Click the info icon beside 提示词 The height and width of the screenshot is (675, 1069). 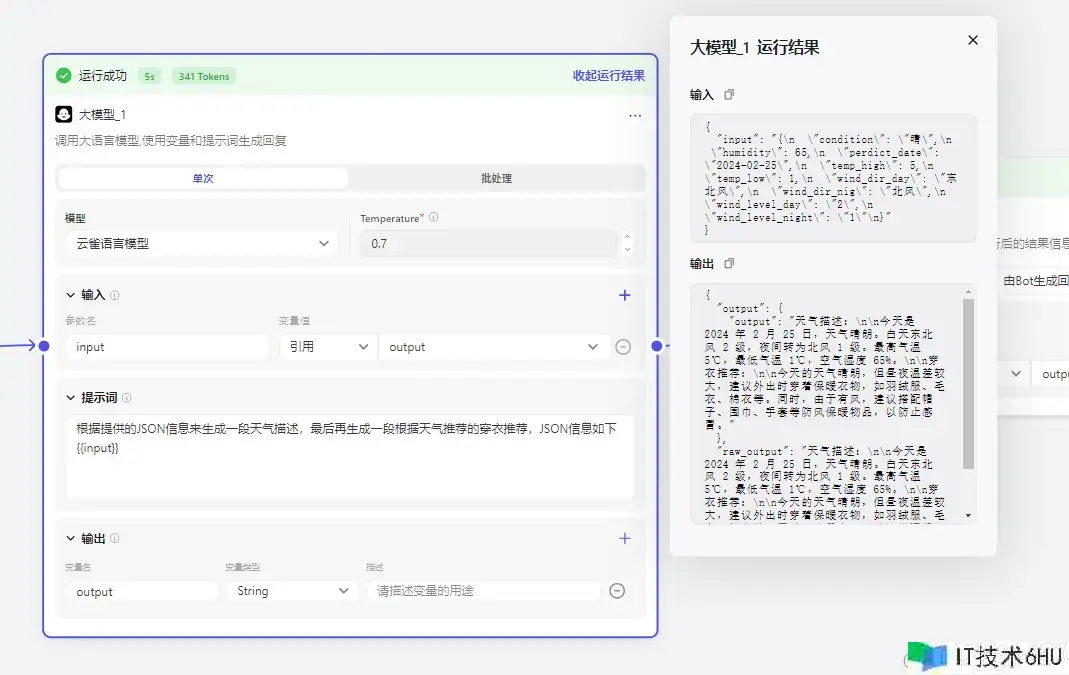(x=127, y=398)
